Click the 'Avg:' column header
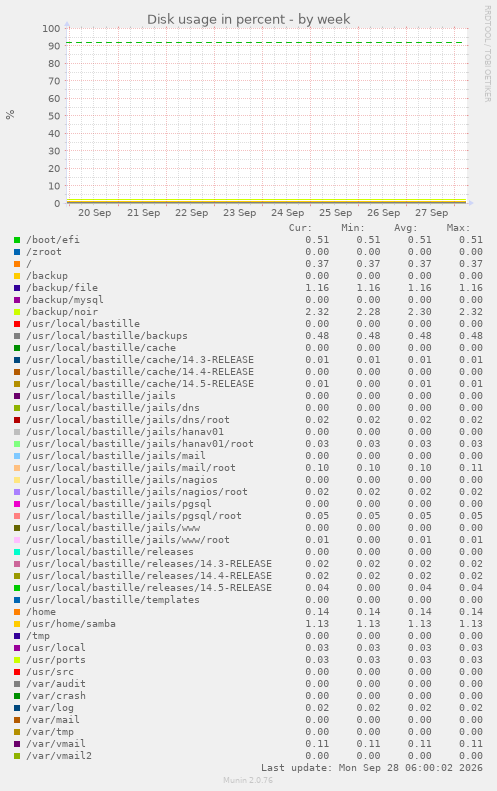This screenshot has height=791, width=497. point(406,228)
